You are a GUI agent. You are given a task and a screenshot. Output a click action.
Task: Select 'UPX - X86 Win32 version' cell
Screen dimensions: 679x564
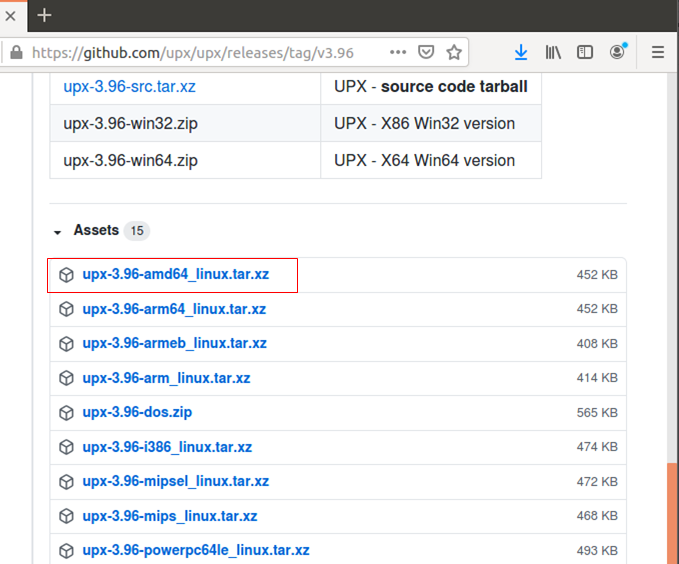coord(431,123)
